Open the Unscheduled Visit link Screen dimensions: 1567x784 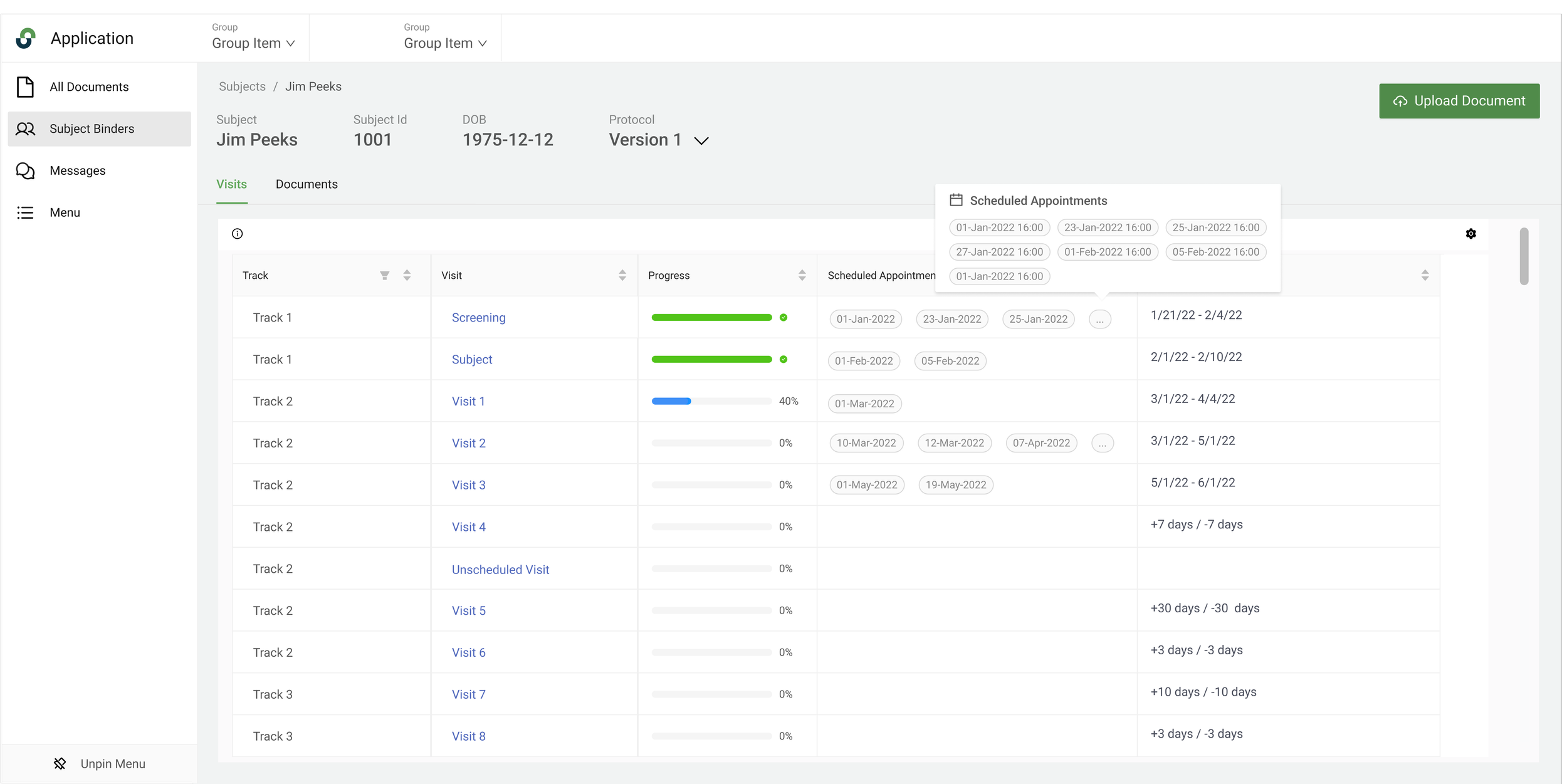pyautogui.click(x=500, y=570)
